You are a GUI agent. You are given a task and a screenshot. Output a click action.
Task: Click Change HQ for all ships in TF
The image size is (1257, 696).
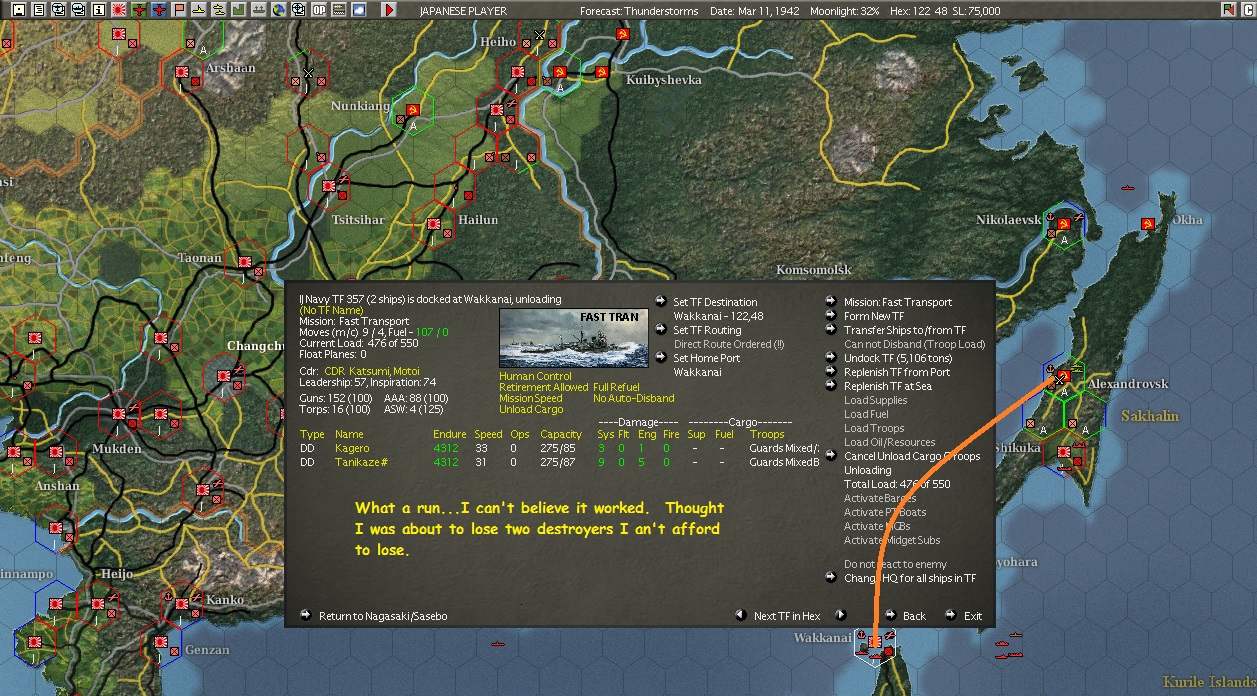[x=910, y=578]
